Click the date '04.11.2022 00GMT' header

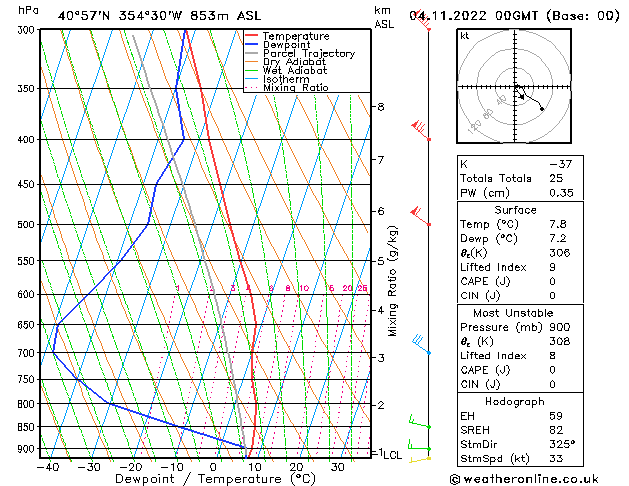tap(474, 16)
